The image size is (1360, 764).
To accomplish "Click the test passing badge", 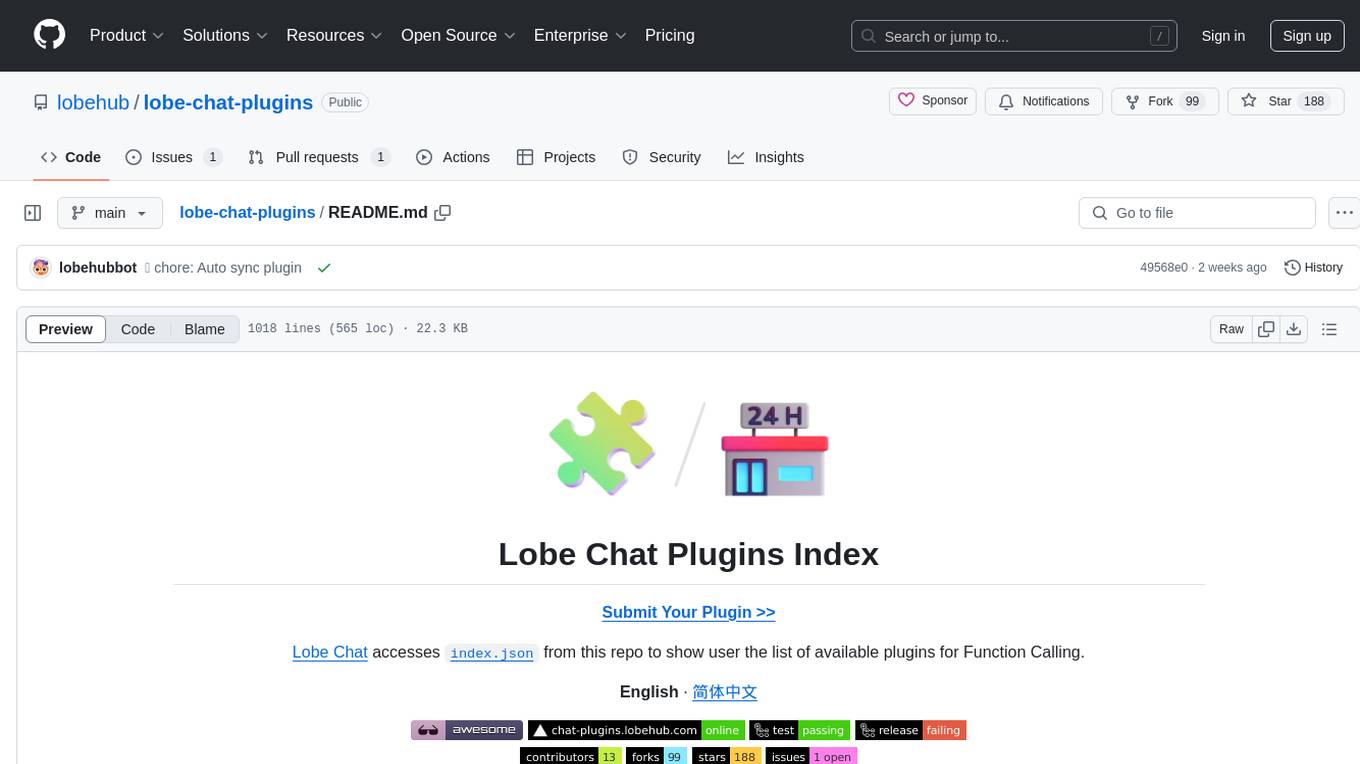I will coord(800,730).
